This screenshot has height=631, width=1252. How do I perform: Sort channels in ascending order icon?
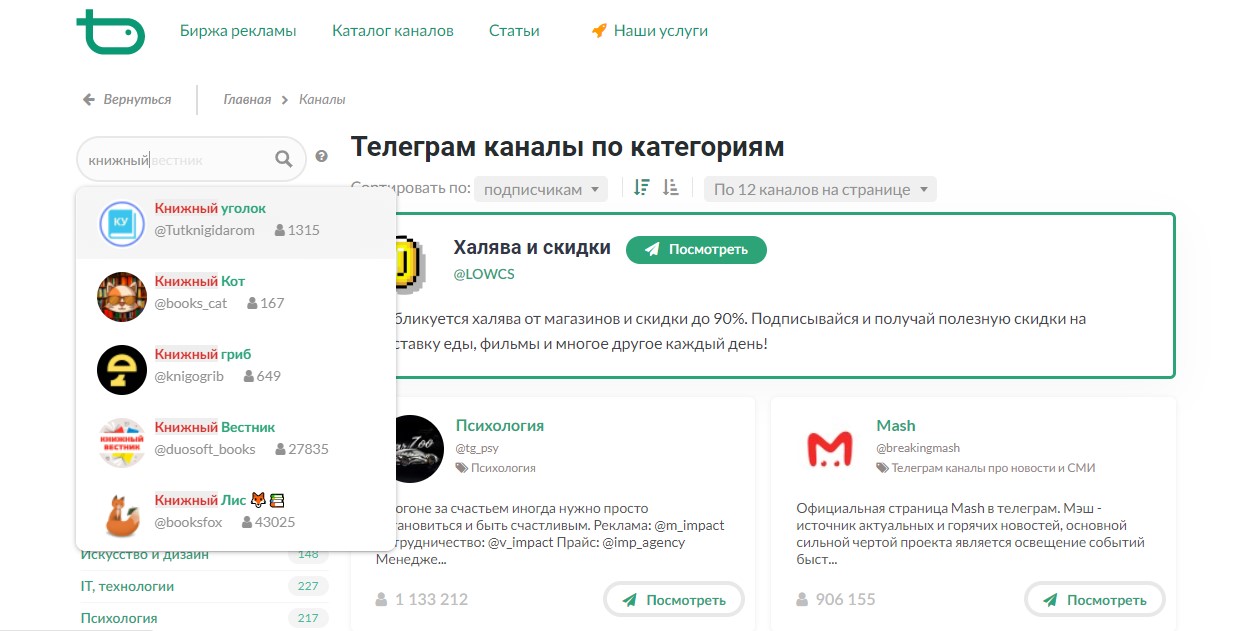[x=671, y=187]
